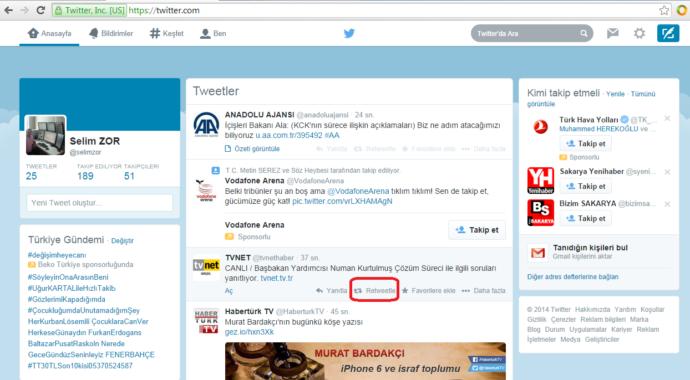The image size is (690, 380).
Task: Open the Habertürk TV avatar
Action: 206,321
